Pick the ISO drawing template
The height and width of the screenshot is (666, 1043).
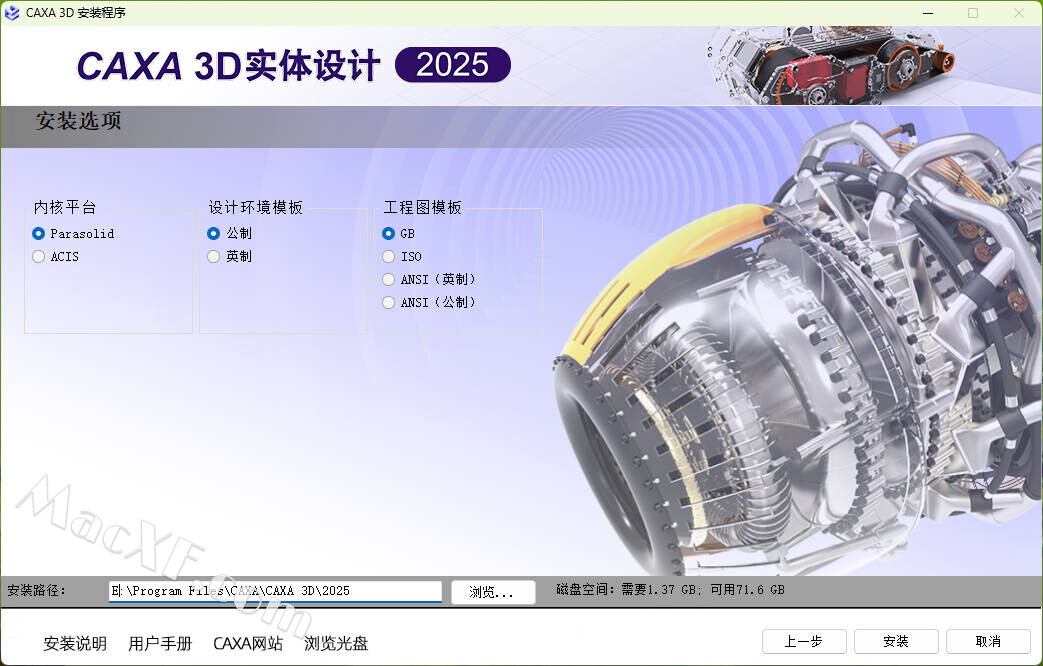point(389,256)
